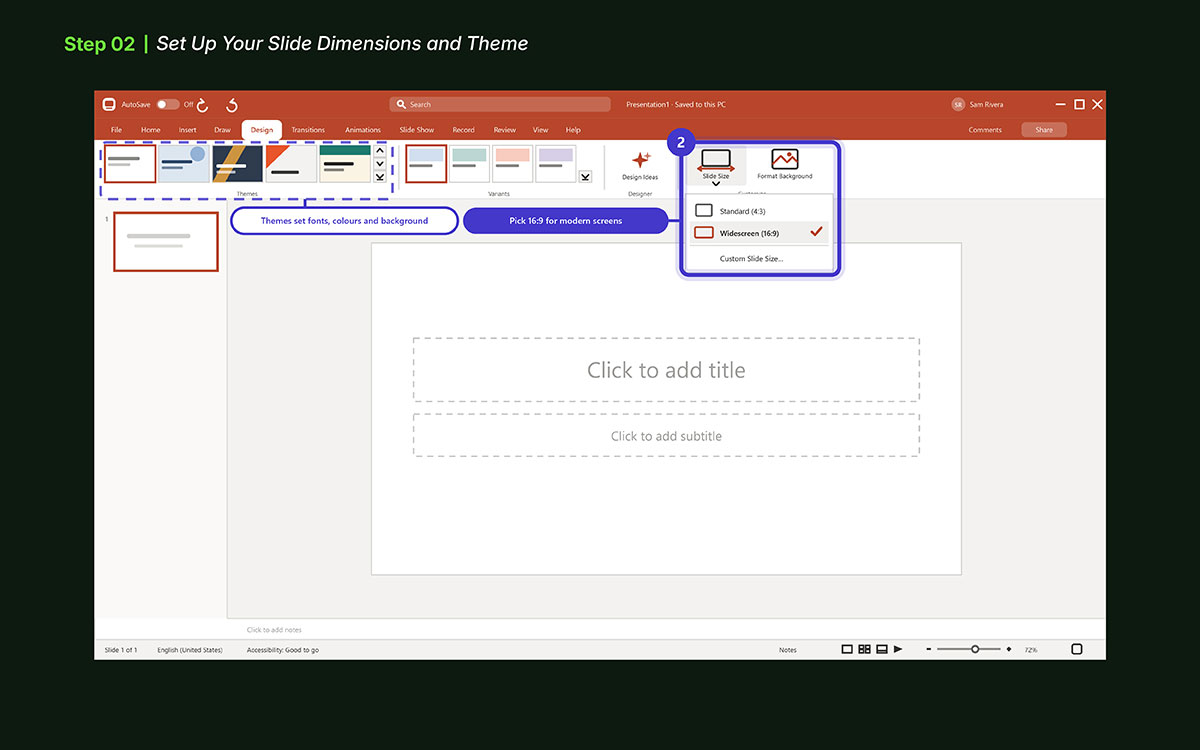Open the Draw tab
The image size is (1200, 750).
[x=222, y=130]
